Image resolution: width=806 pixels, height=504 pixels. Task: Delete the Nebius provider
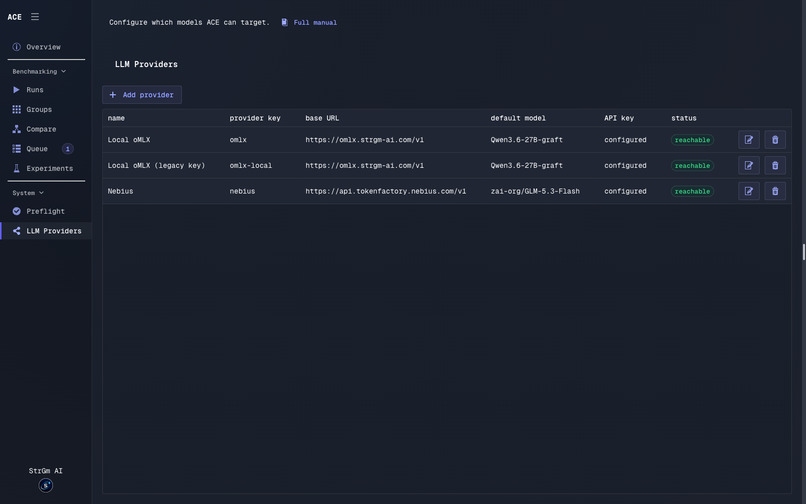tap(775, 191)
